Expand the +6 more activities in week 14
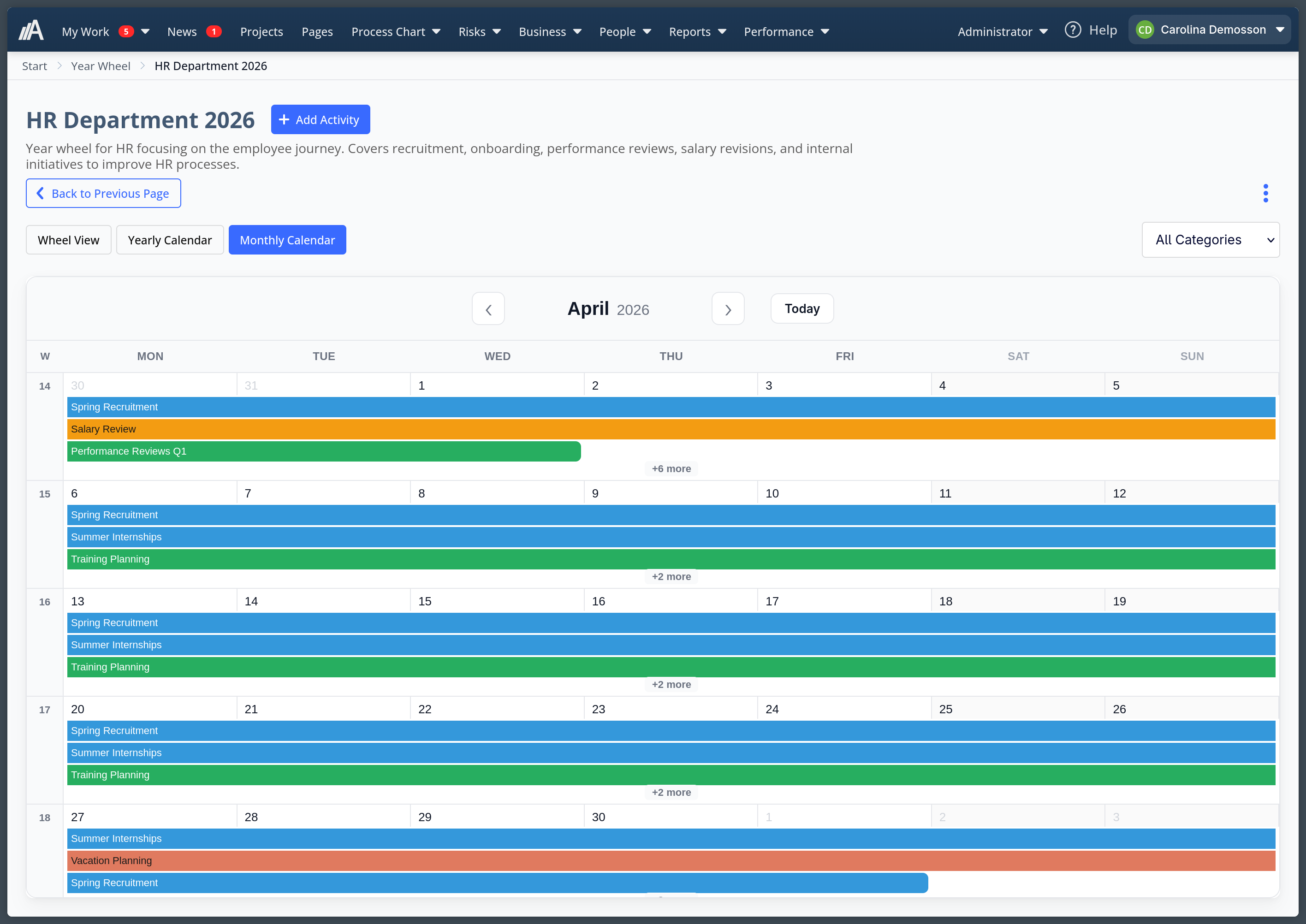The width and height of the screenshot is (1306, 924). (x=671, y=468)
